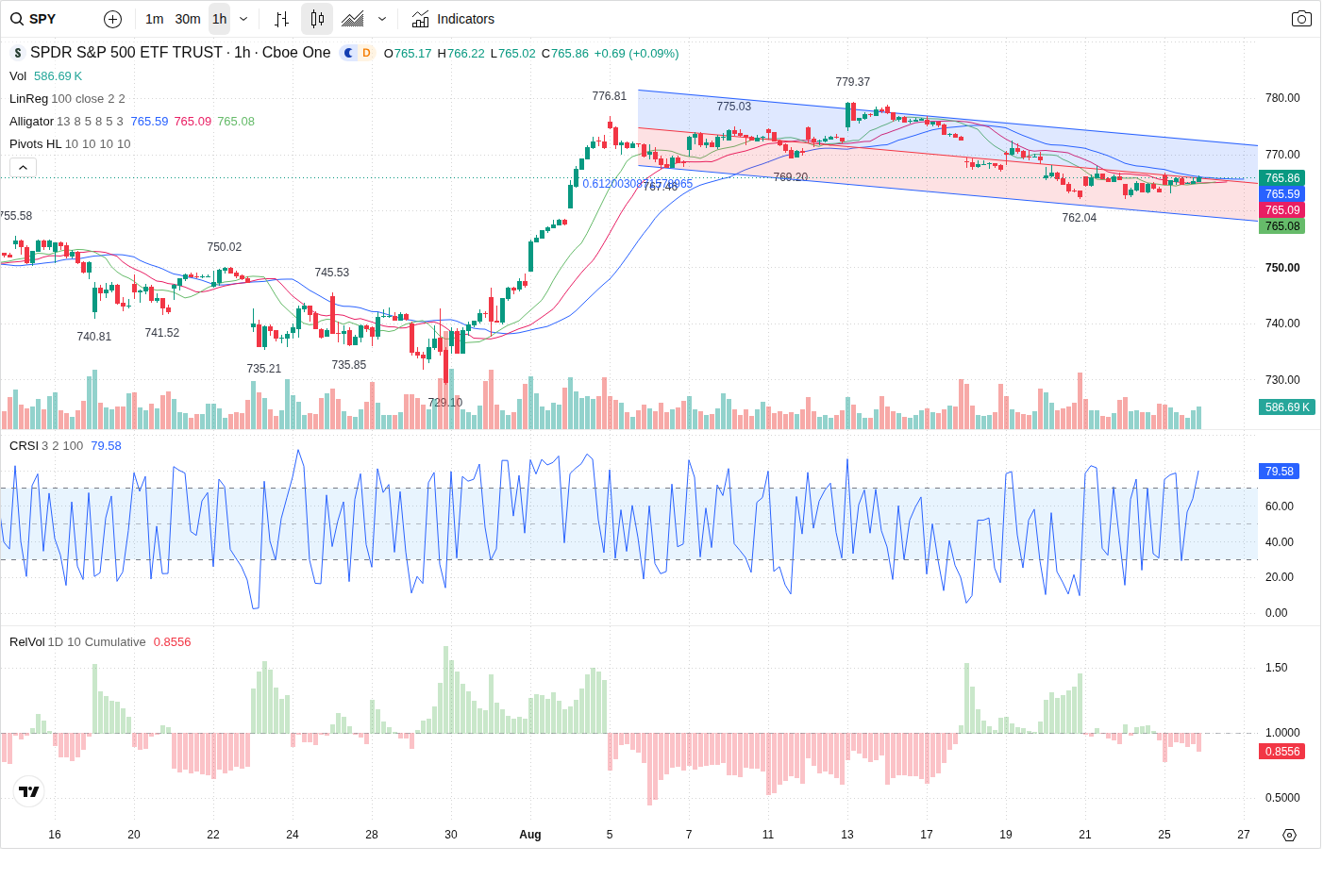Expand the chart style dropdown chevron
1340x896 pixels.
pos(382,19)
